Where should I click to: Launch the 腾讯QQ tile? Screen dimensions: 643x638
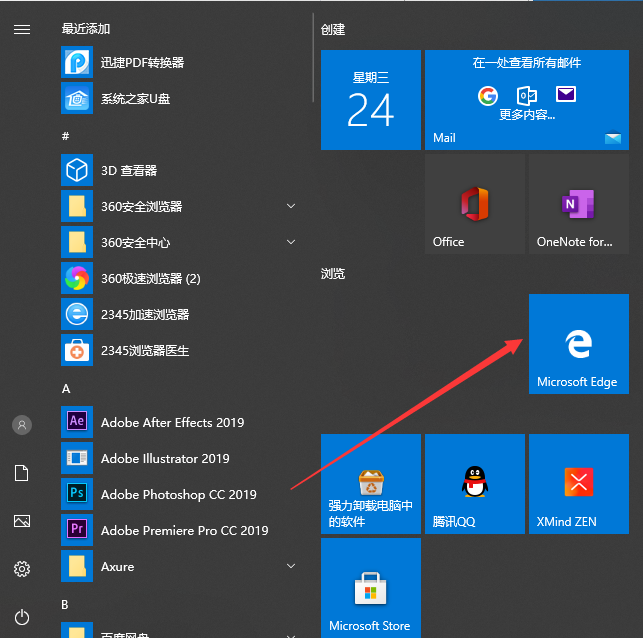[475, 484]
